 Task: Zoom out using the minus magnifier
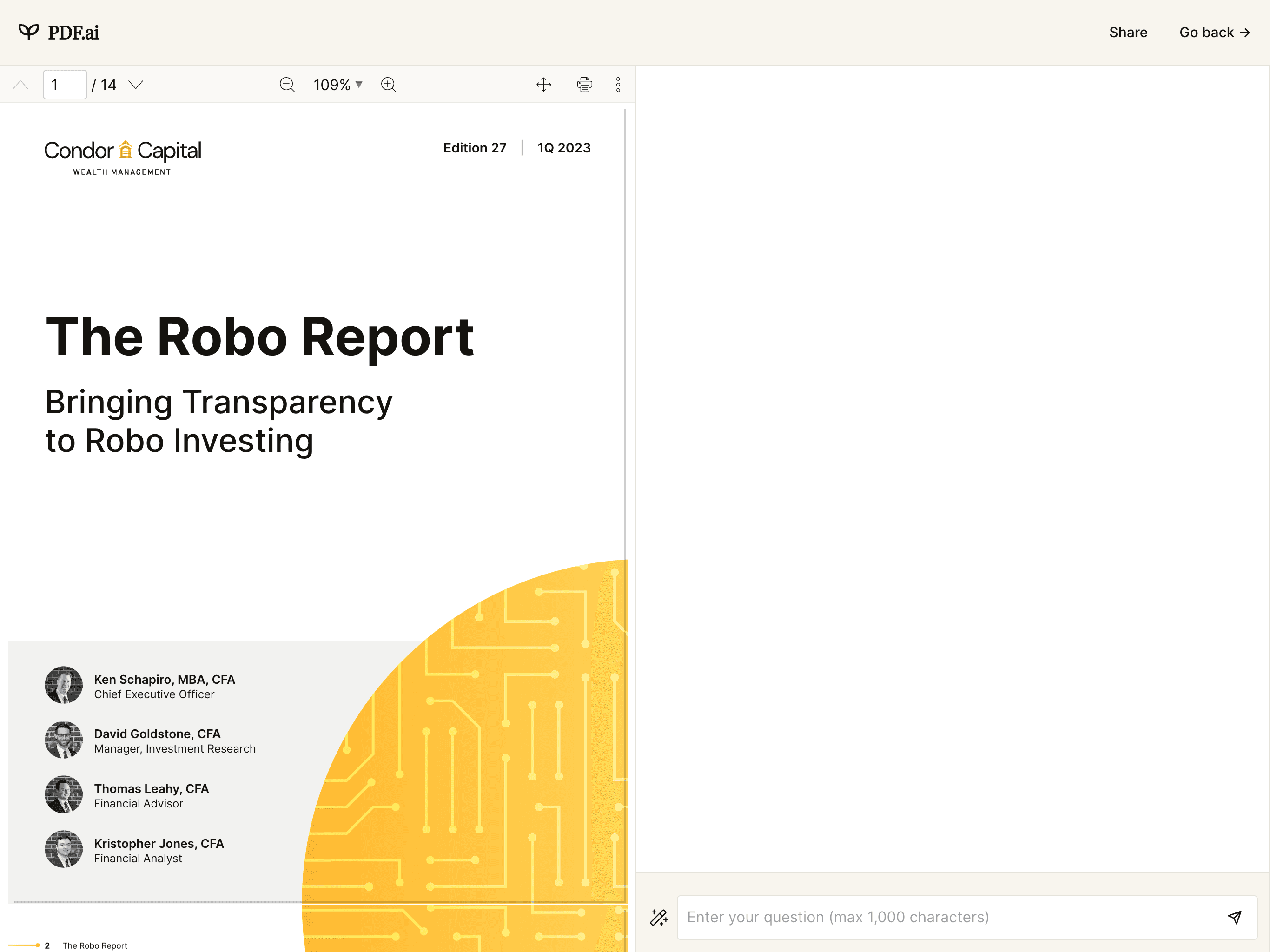pos(287,85)
